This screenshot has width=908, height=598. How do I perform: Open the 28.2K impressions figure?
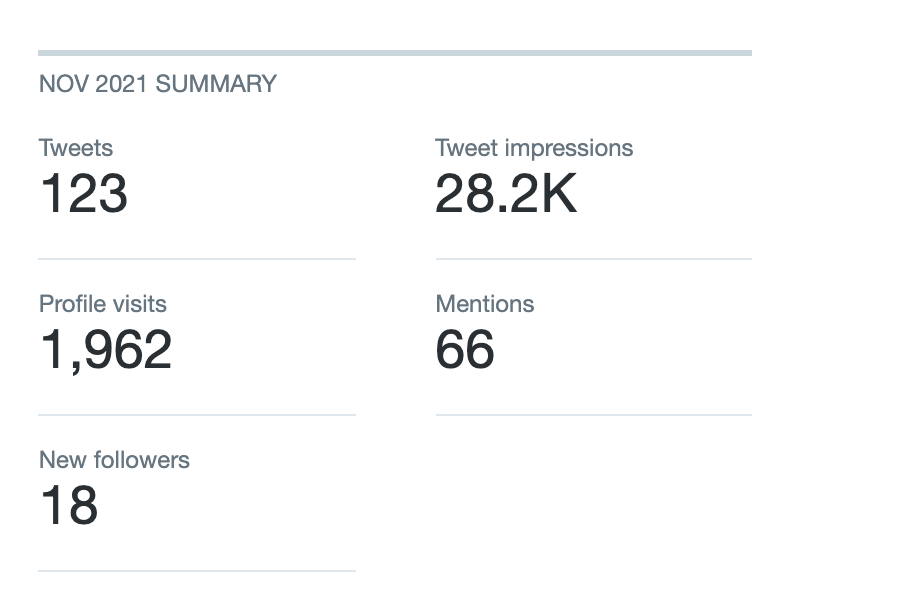coord(506,193)
